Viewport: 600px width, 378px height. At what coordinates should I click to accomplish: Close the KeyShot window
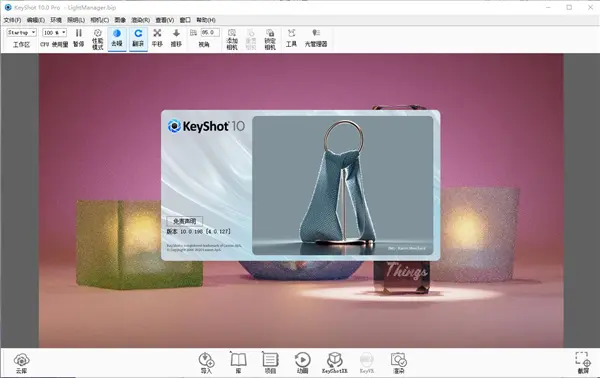pos(590,7)
